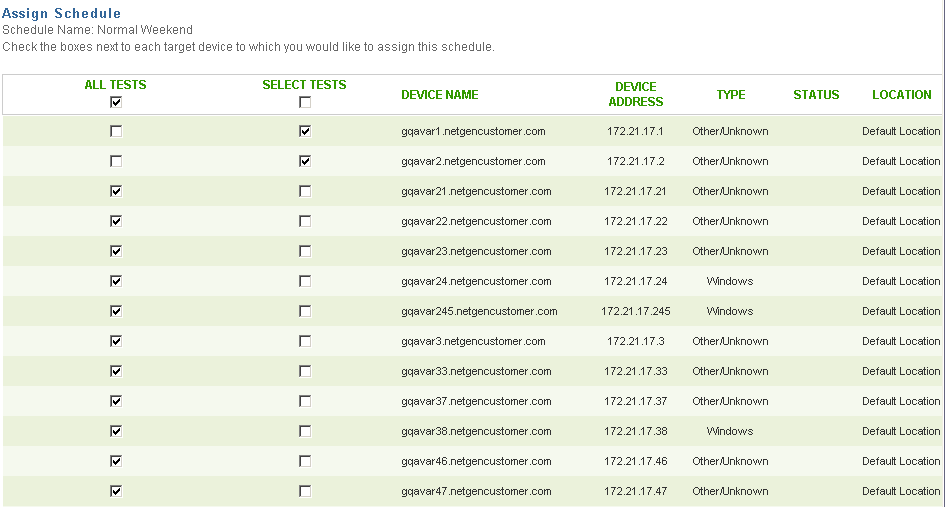The width and height of the screenshot is (945, 507).
Task: Uncheck All Tests for gqavar33.netgencustomer.com
Action: pyautogui.click(x=116, y=371)
